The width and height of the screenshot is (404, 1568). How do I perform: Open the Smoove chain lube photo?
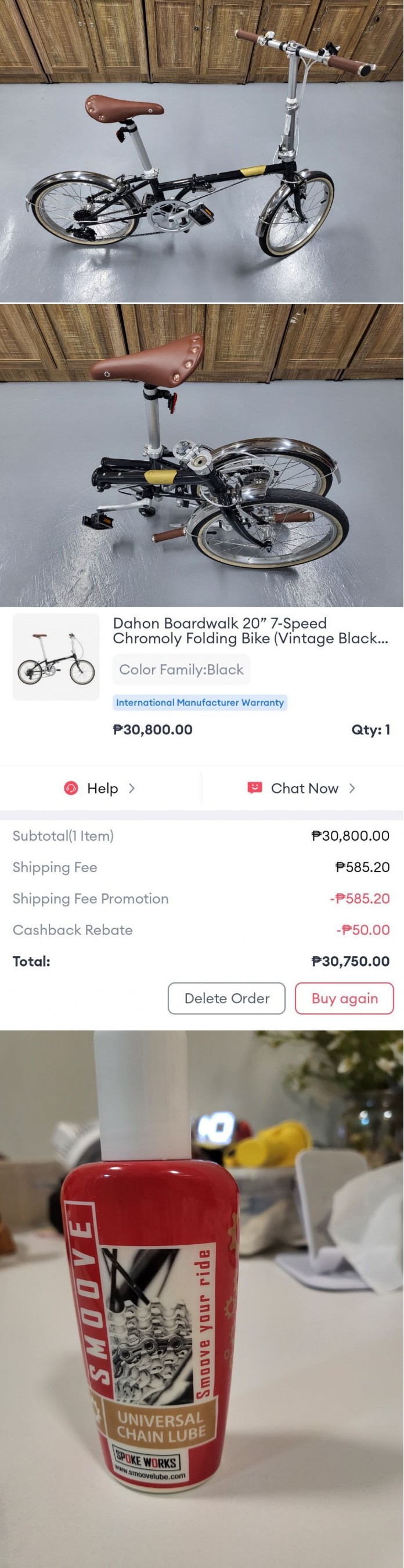202,1299
